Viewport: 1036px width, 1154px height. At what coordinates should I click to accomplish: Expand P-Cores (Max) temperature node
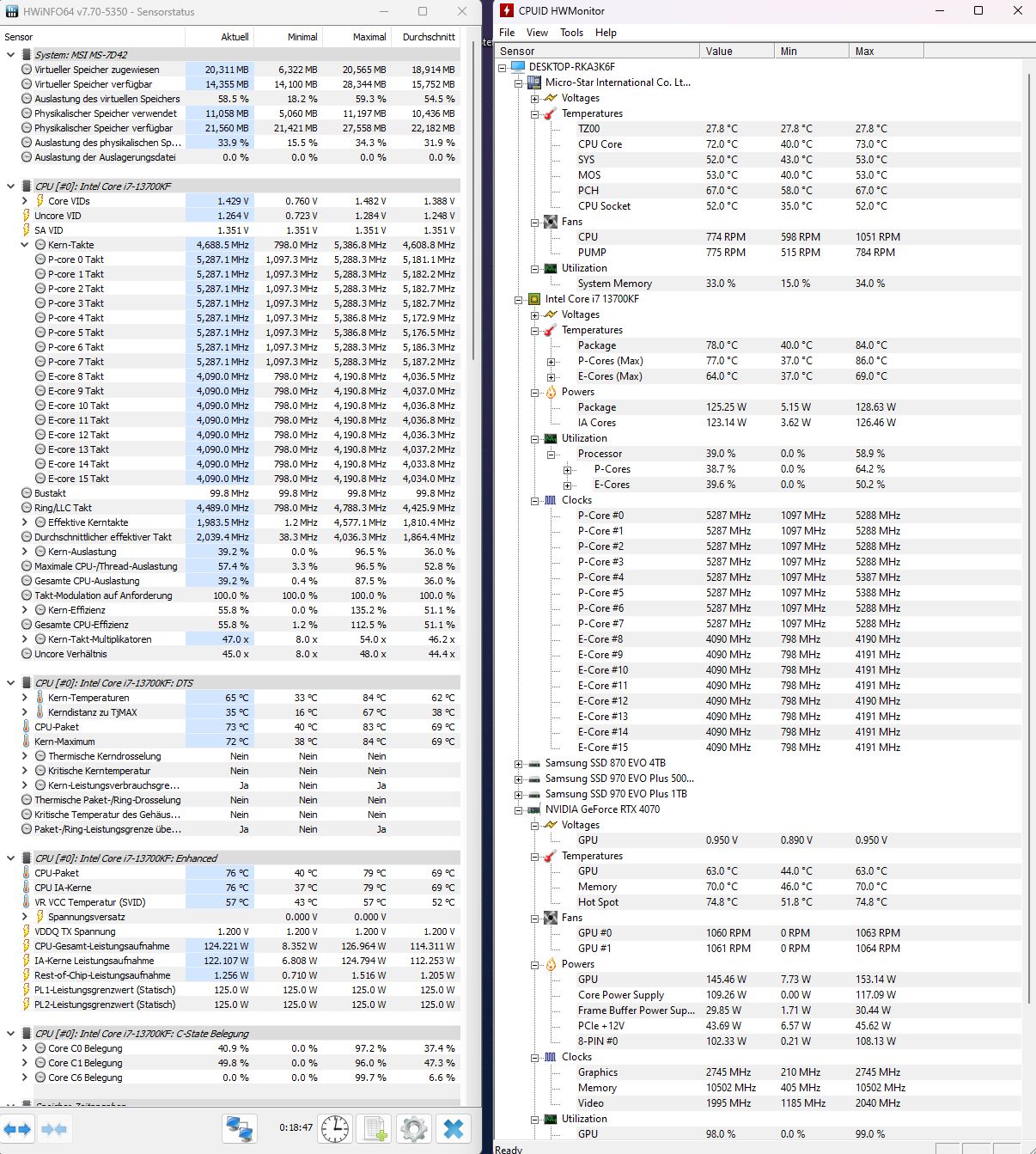pos(551,361)
